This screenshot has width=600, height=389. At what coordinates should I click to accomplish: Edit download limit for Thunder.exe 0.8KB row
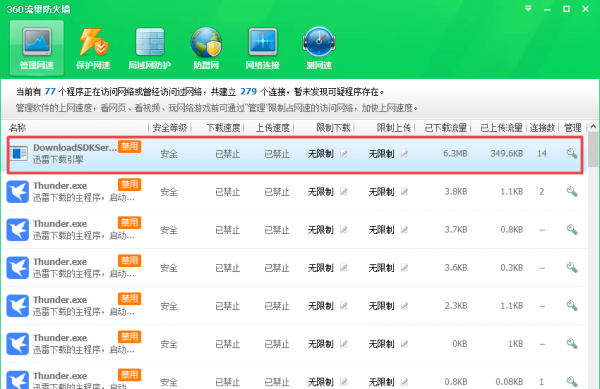[344, 382]
